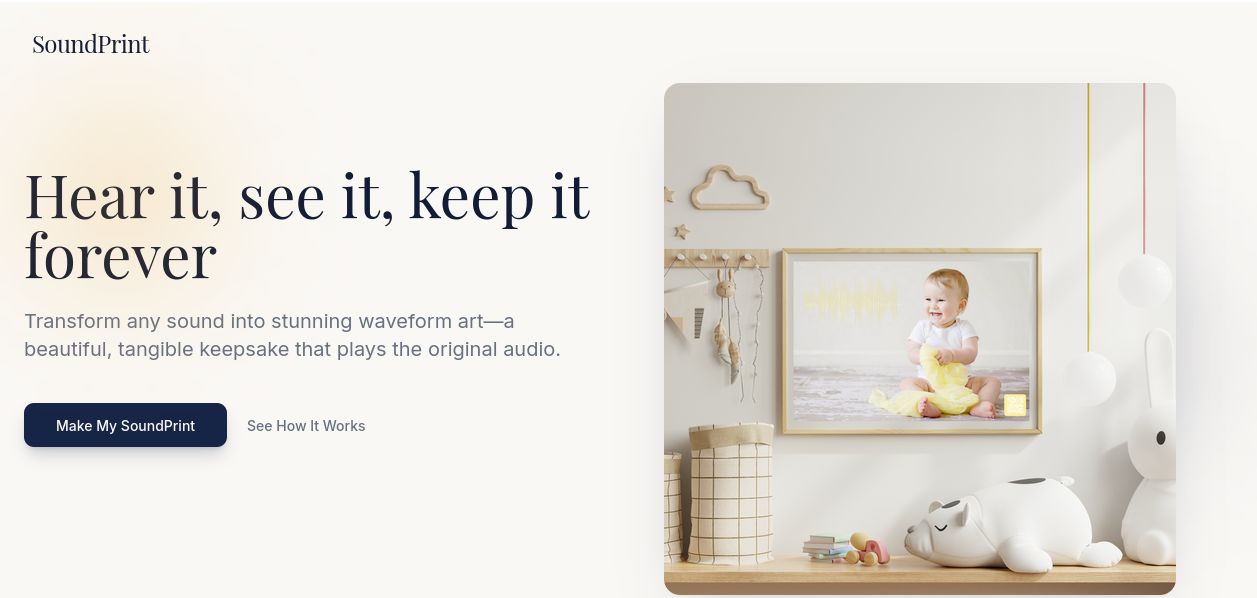Click the Hear it, see it headline
The height and width of the screenshot is (598, 1257).
[x=307, y=225]
